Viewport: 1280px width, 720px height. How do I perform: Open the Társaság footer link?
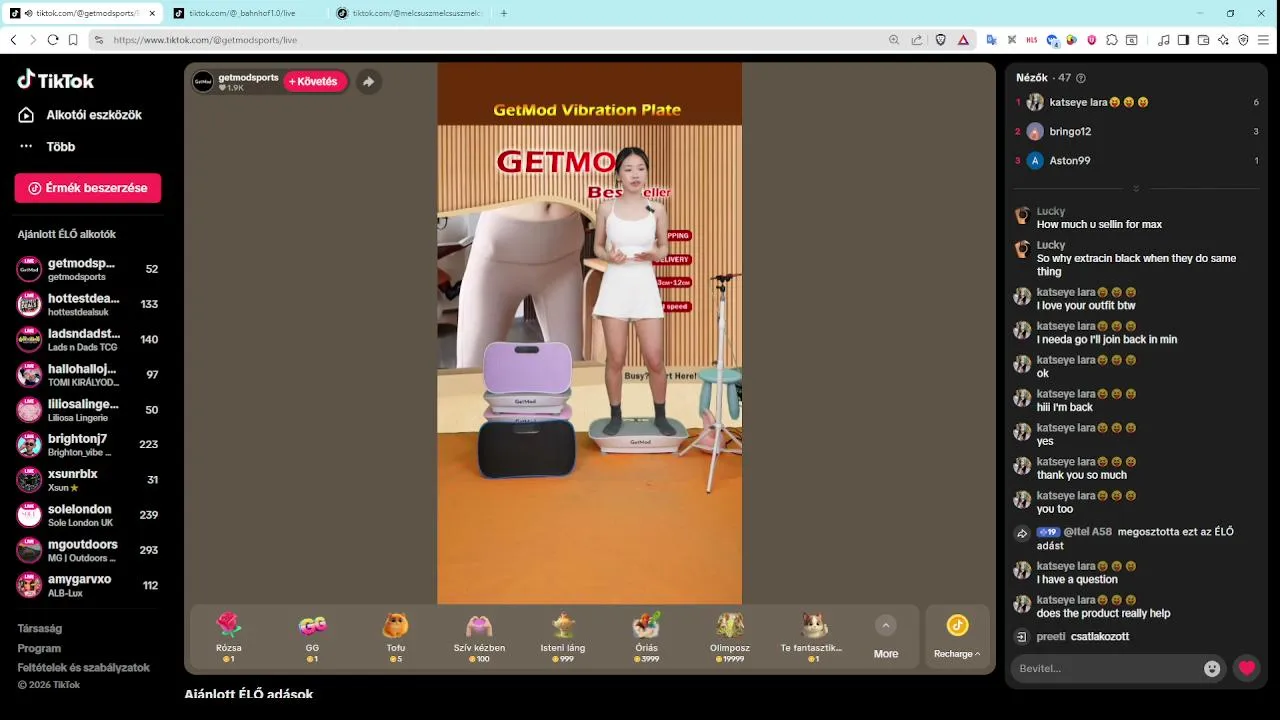(40, 629)
